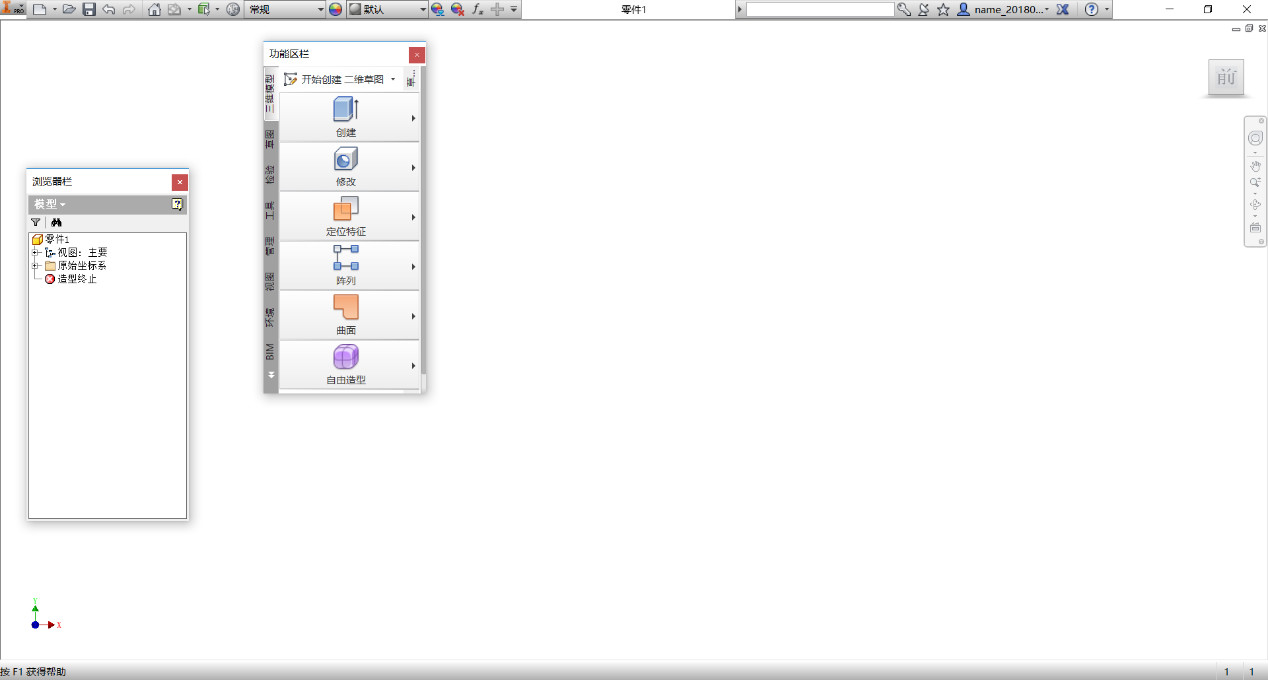Image resolution: width=1268 pixels, height=680 pixels.
Task: Open the 自由造型 panel
Action: (x=349, y=365)
